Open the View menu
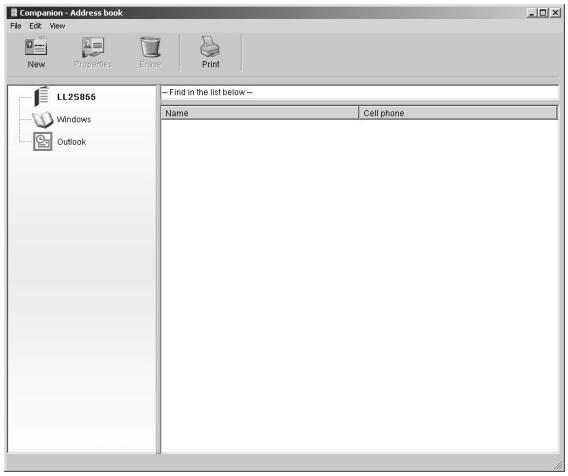The width and height of the screenshot is (568, 476). (57, 26)
